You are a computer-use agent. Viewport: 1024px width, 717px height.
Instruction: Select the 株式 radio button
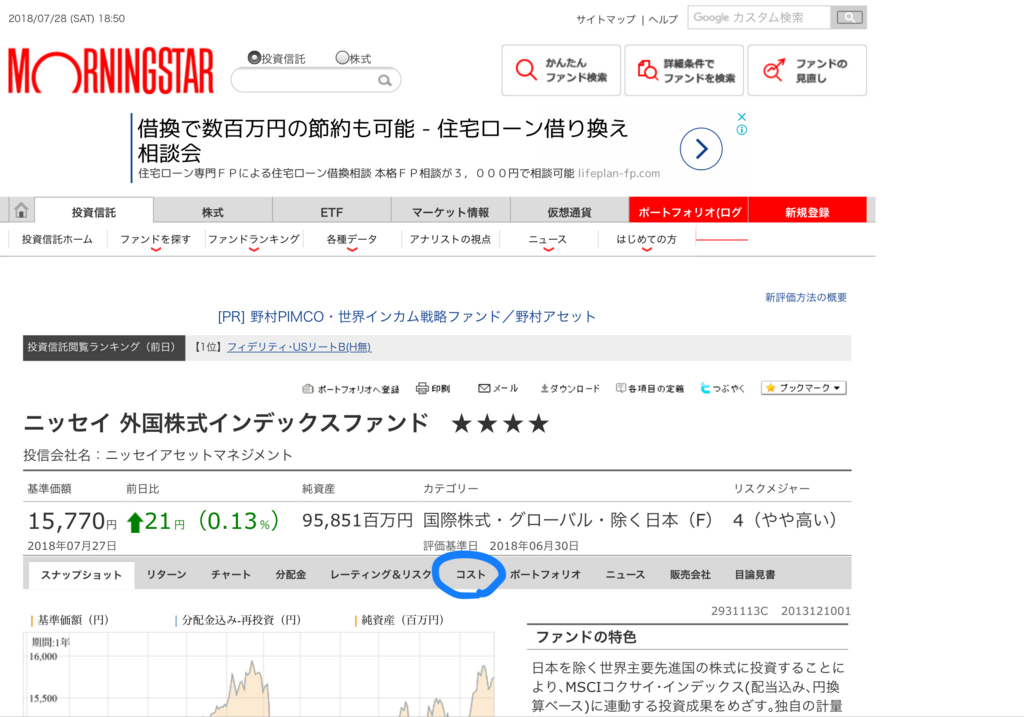tap(342, 57)
